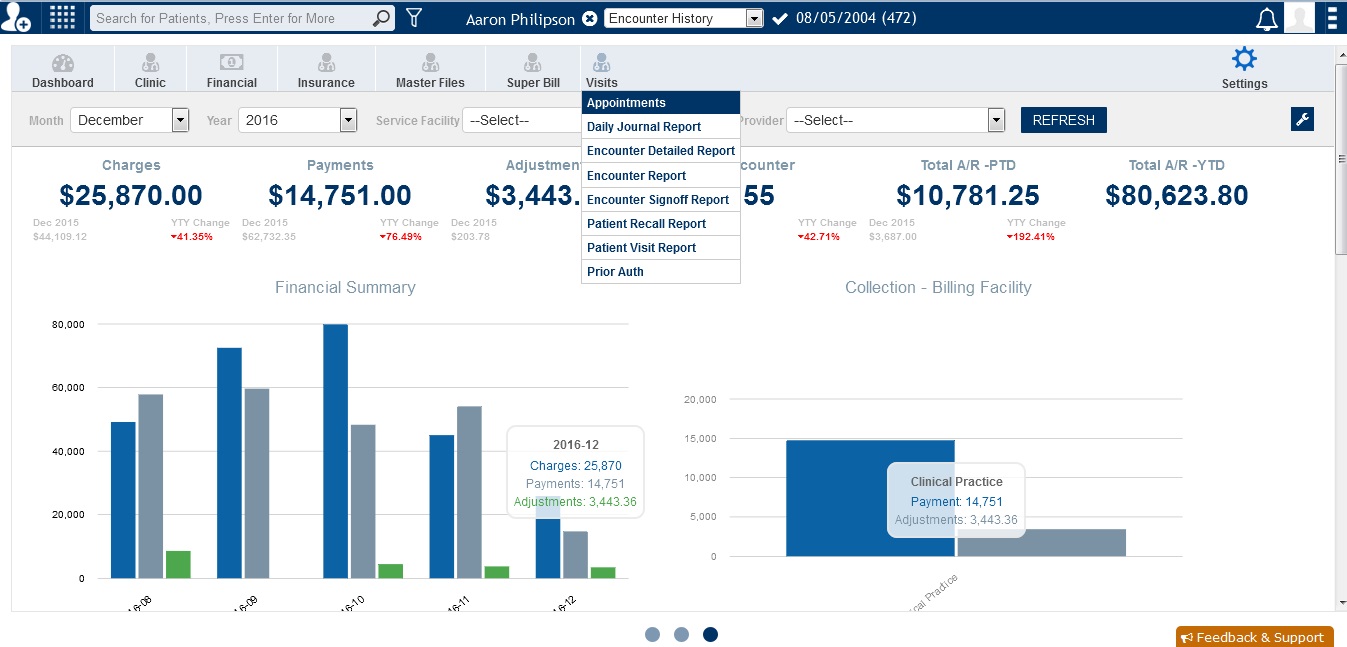The image size is (1347, 647).
Task: Open the apps grid icon
Action: click(62, 17)
